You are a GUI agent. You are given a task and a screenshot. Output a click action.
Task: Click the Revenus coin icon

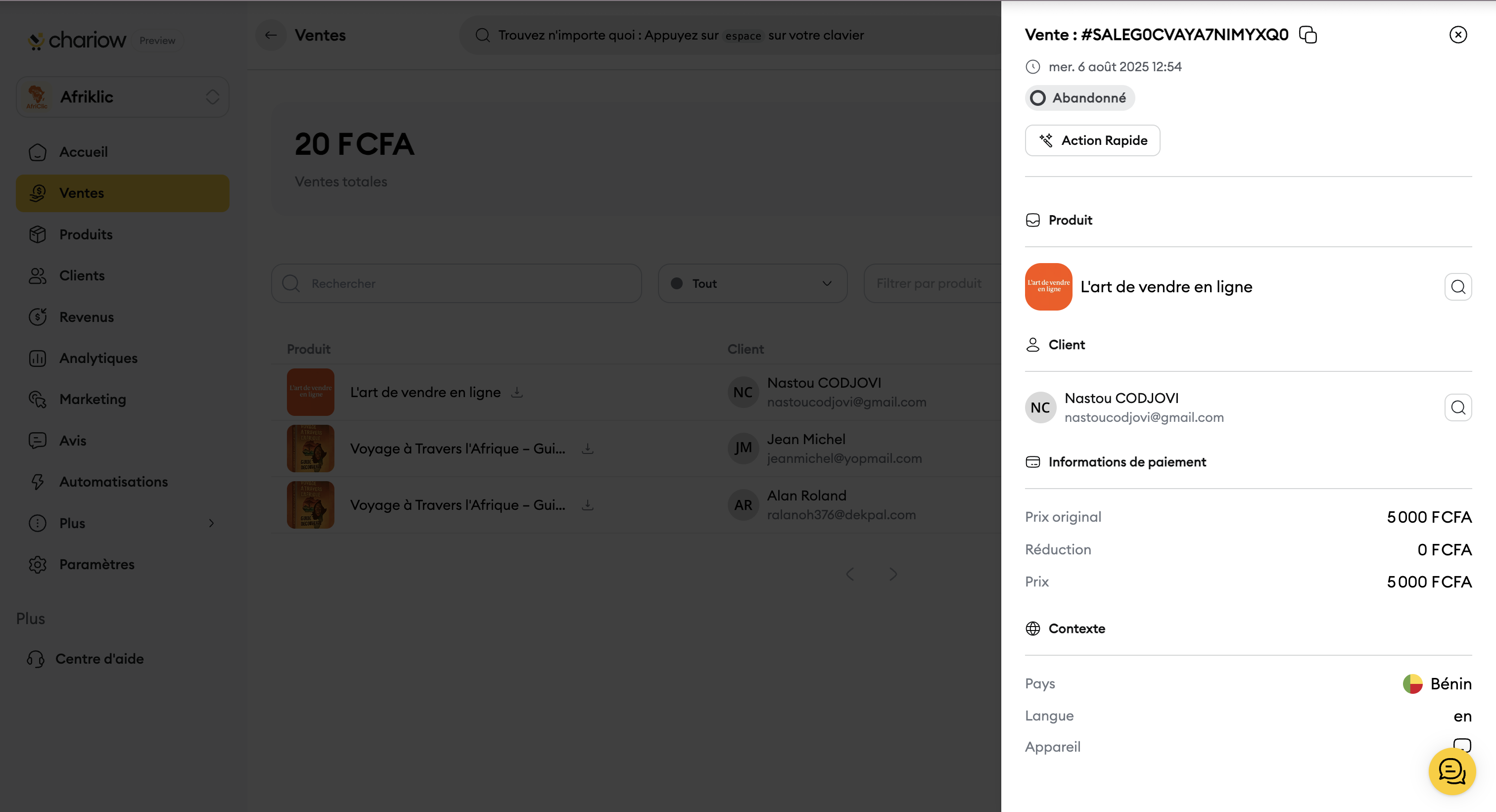coord(38,317)
